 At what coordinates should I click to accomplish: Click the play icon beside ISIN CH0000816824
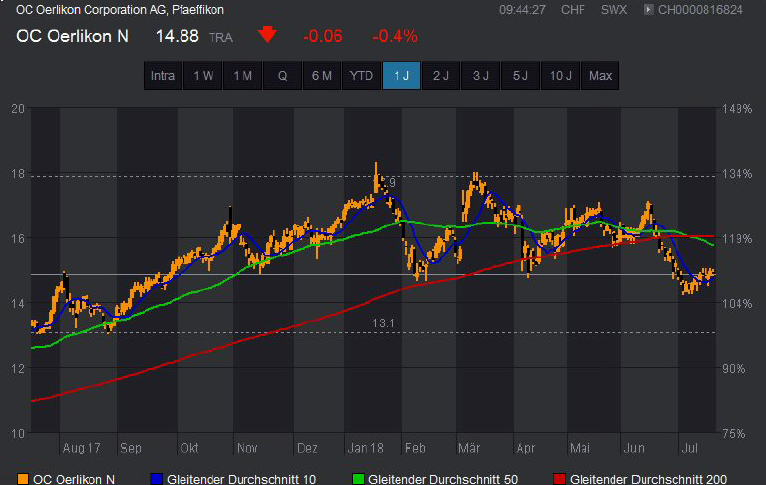coord(648,9)
